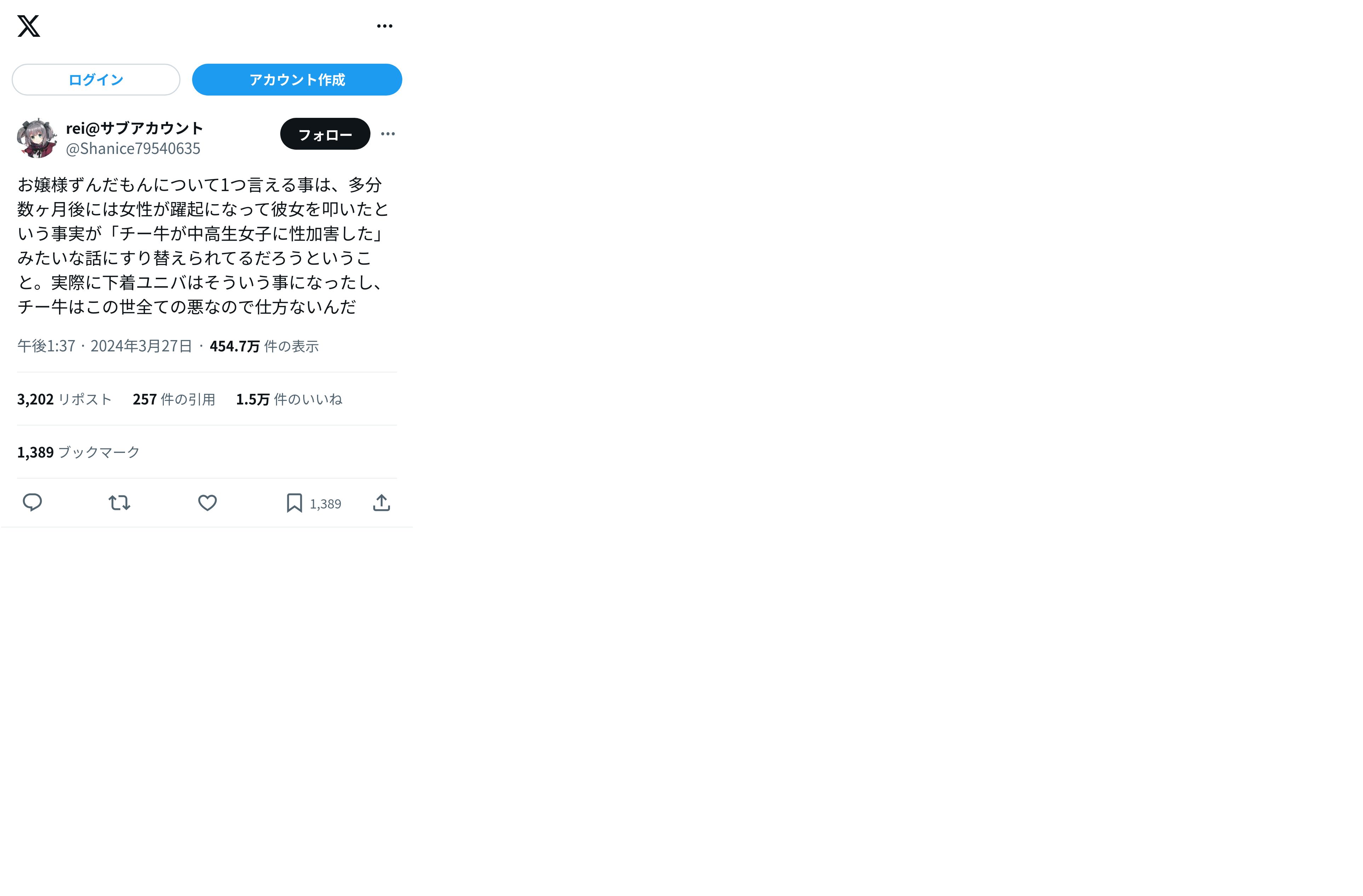Open the rei@サブアカウント display name
This screenshot has height=896, width=1363.
pyautogui.click(x=134, y=128)
